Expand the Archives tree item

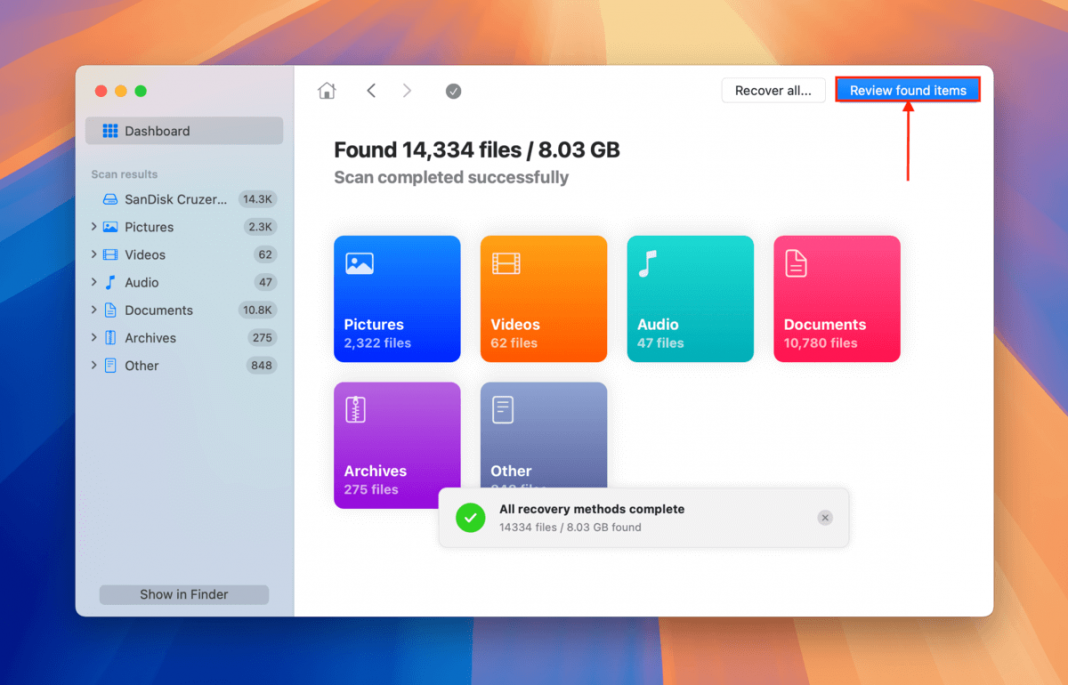pos(94,338)
